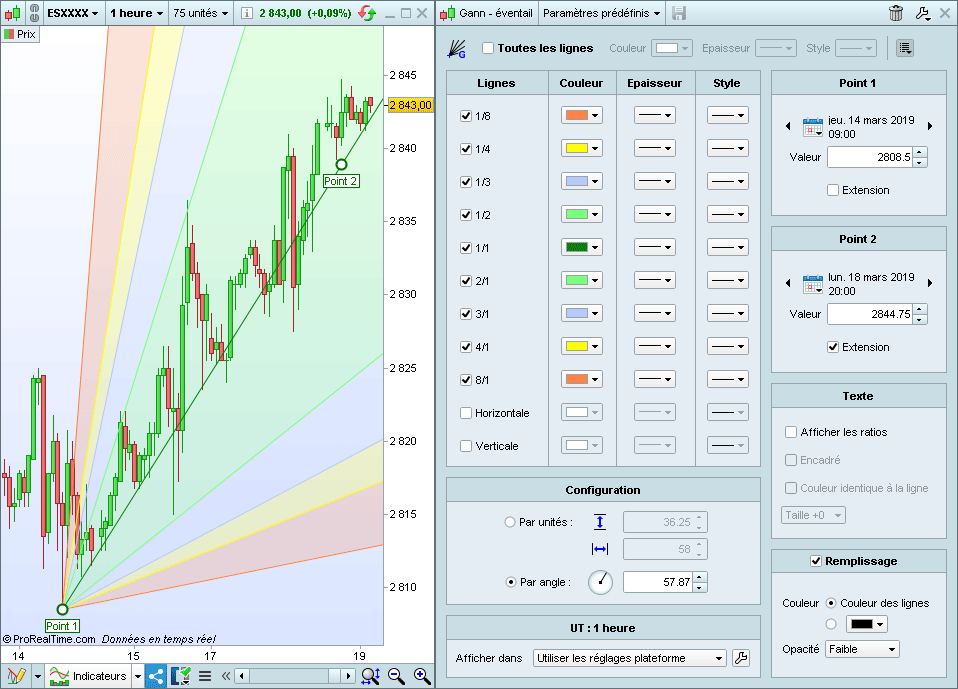The image size is (958, 689).
Task: Open Utiliser les réglages plateforme dropdown
Action: point(629,658)
